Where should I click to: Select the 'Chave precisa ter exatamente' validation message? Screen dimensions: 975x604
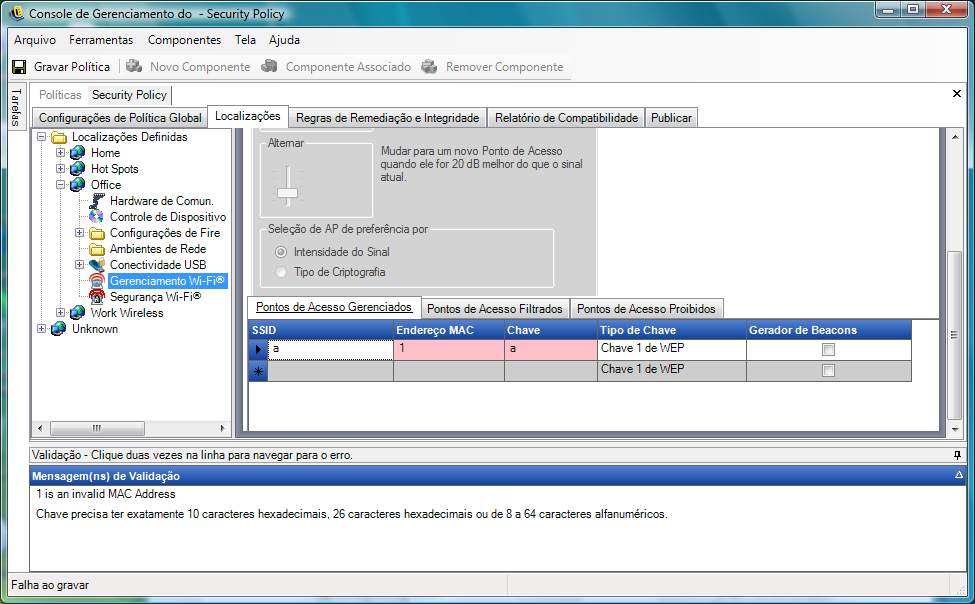[x=351, y=514]
